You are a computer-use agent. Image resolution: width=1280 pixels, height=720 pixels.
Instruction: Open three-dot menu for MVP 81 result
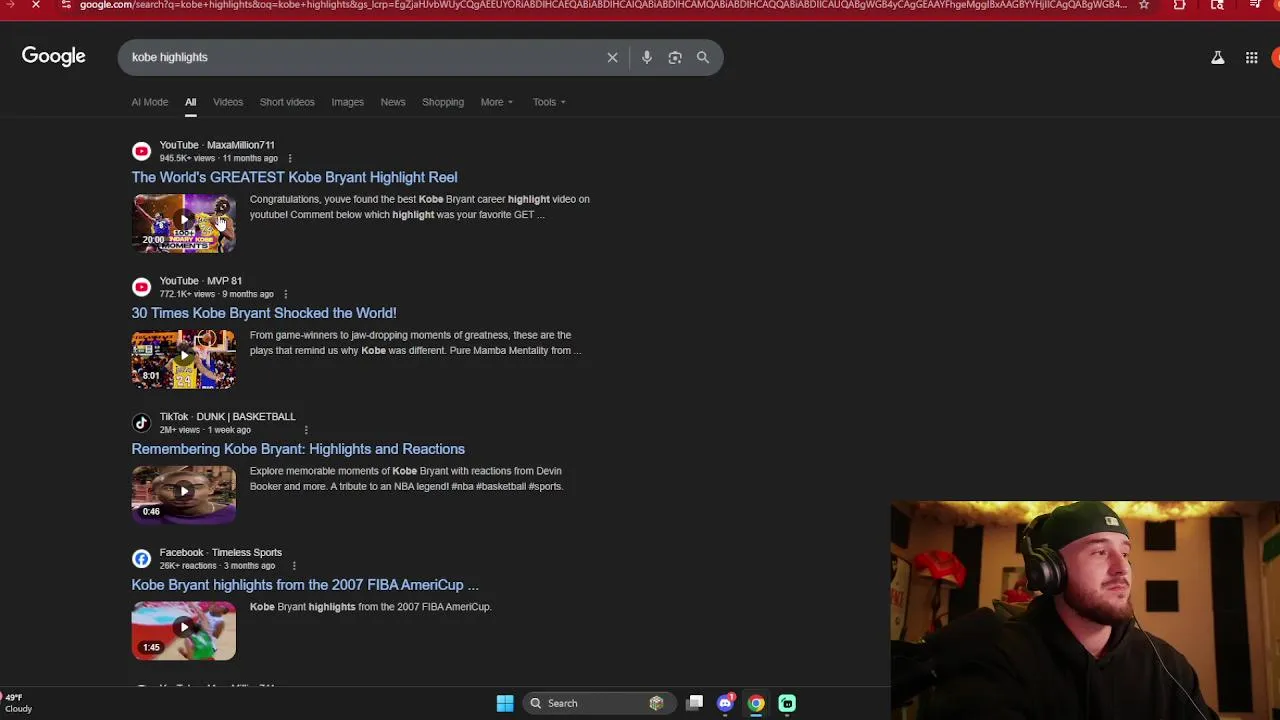coord(286,294)
